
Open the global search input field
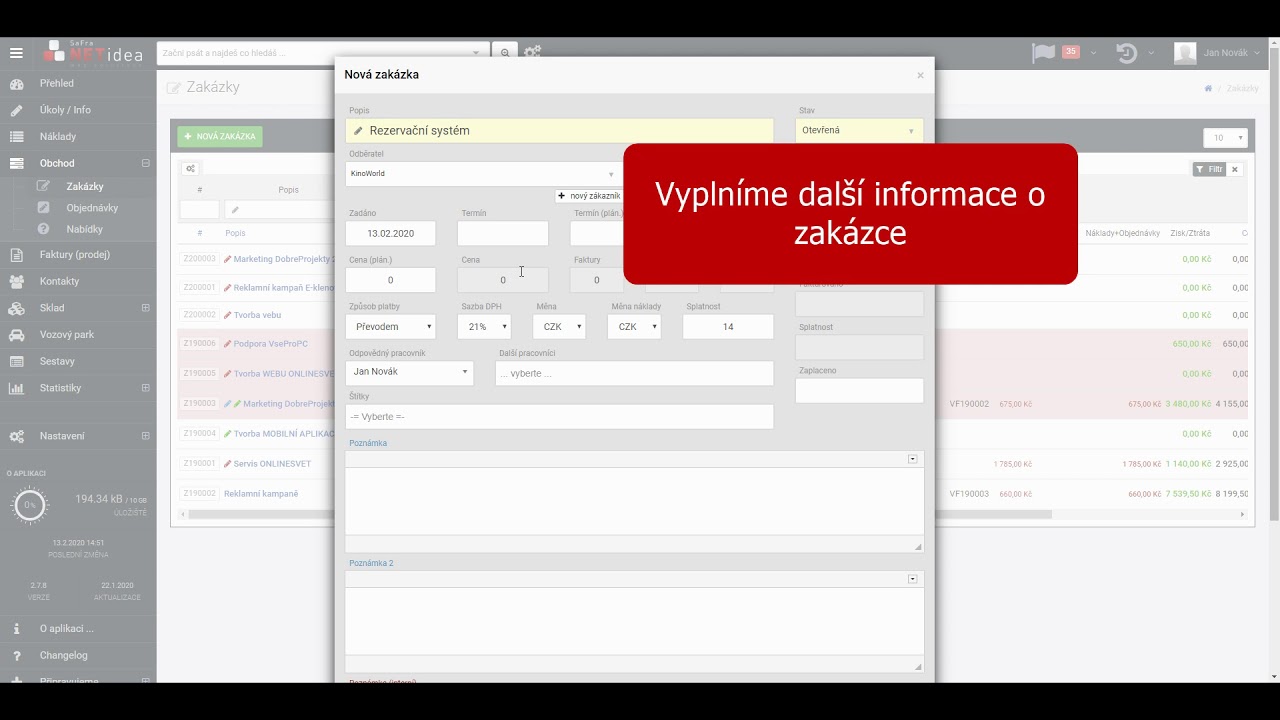point(323,52)
